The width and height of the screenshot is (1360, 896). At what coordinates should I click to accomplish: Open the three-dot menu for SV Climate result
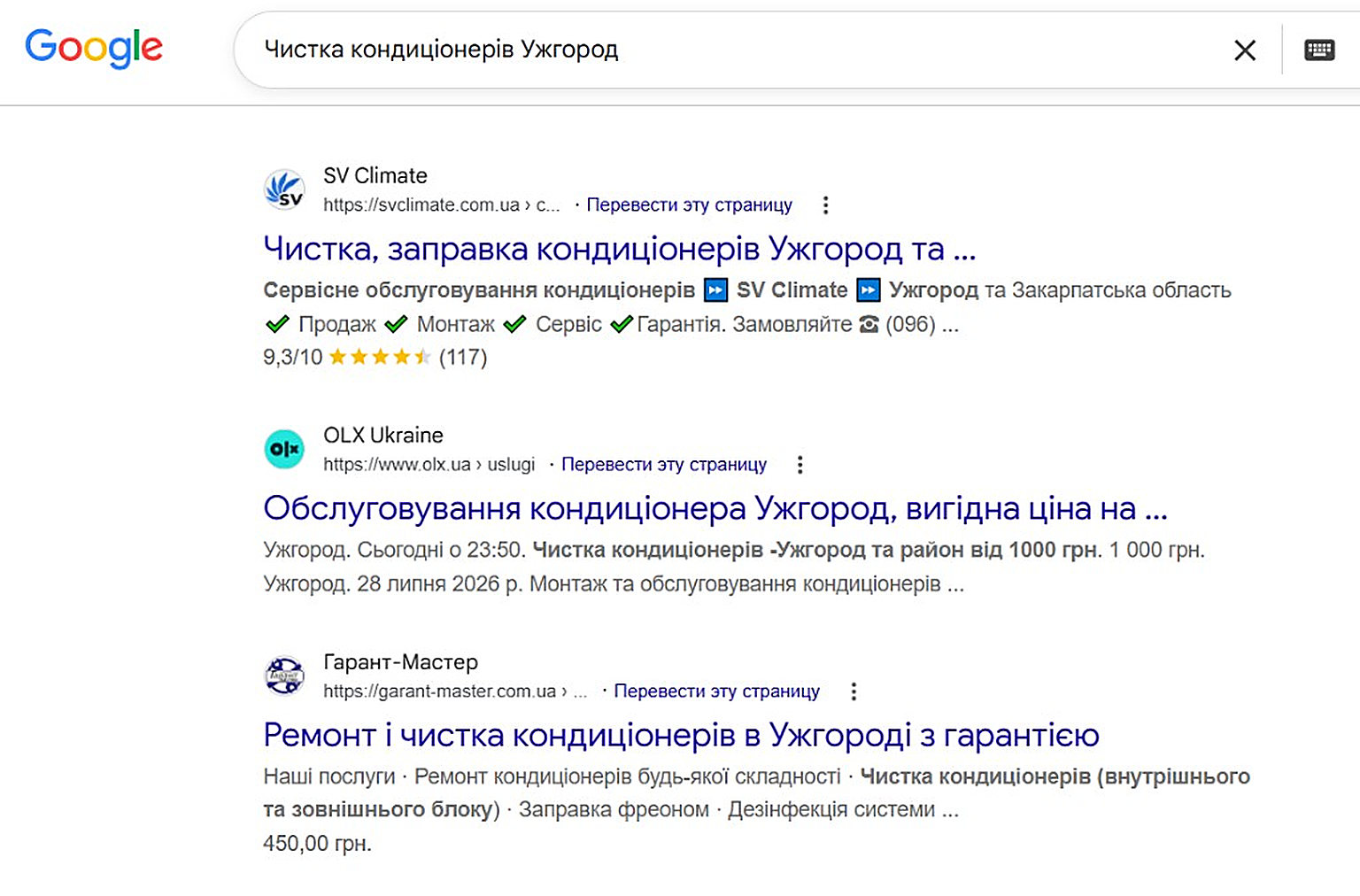[x=825, y=205]
